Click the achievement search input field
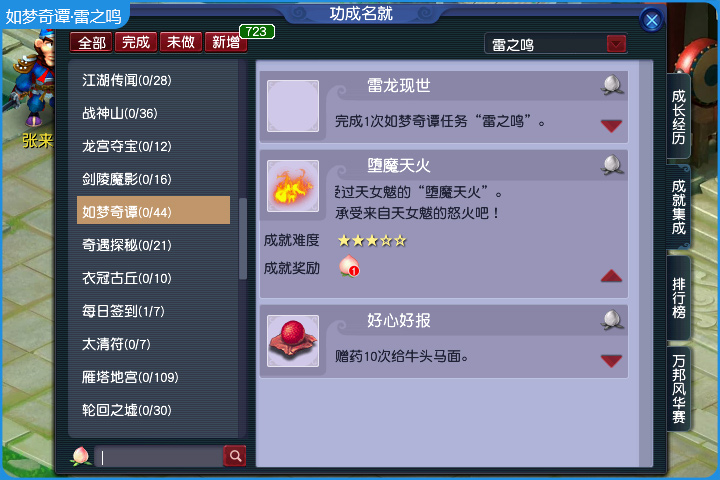 (159, 457)
